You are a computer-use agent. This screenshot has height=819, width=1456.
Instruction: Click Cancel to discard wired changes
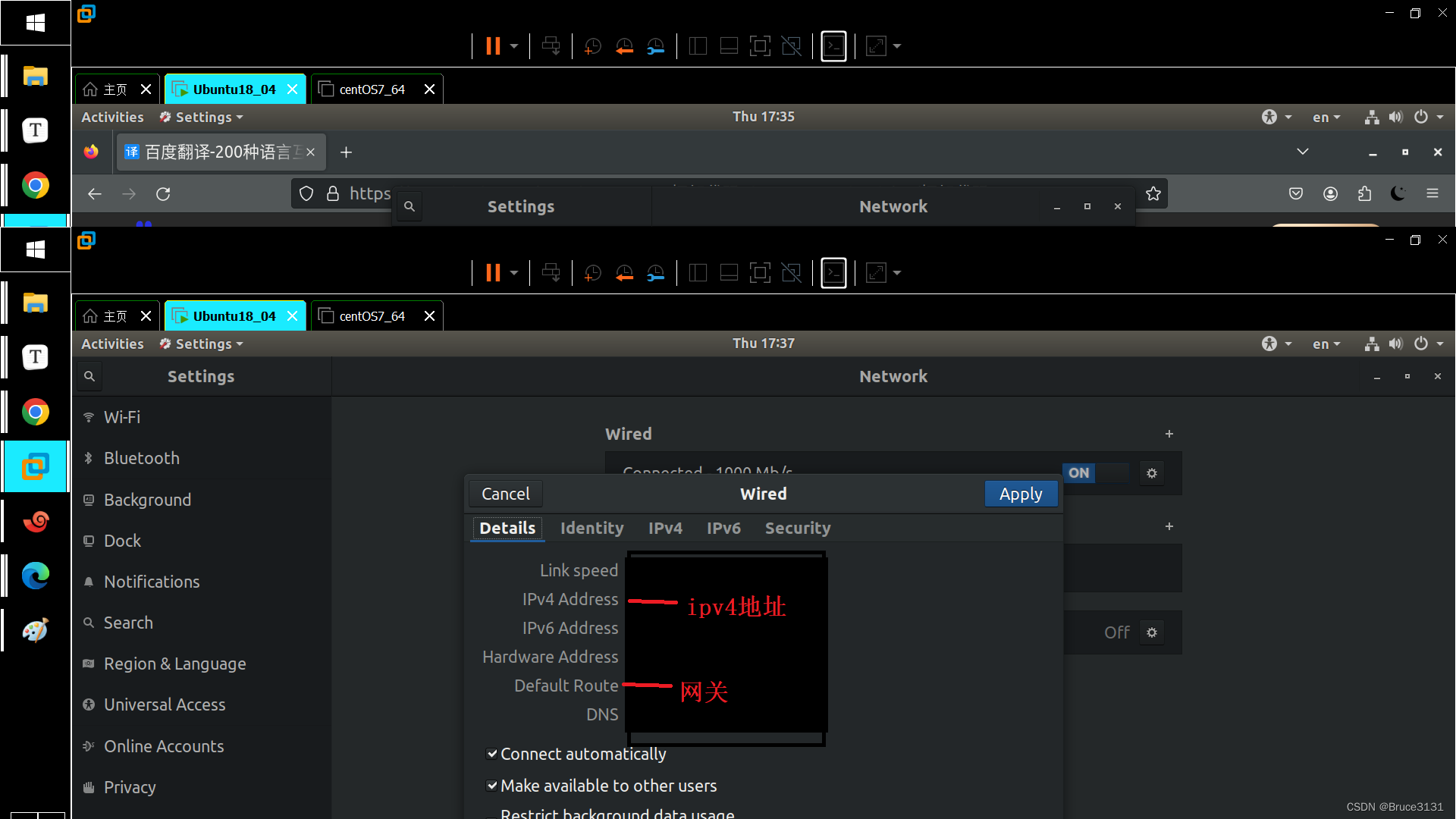(x=504, y=493)
